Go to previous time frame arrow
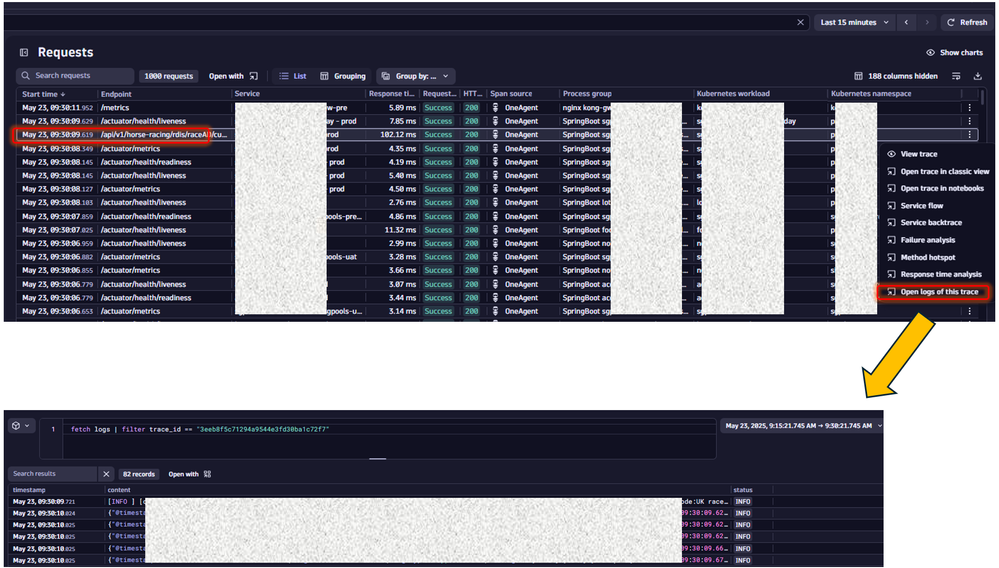The height and width of the screenshot is (568, 999). (906, 22)
